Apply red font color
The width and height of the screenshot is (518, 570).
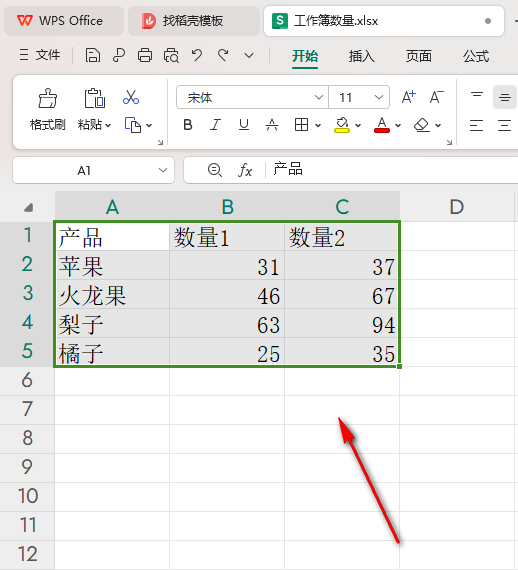pos(382,125)
